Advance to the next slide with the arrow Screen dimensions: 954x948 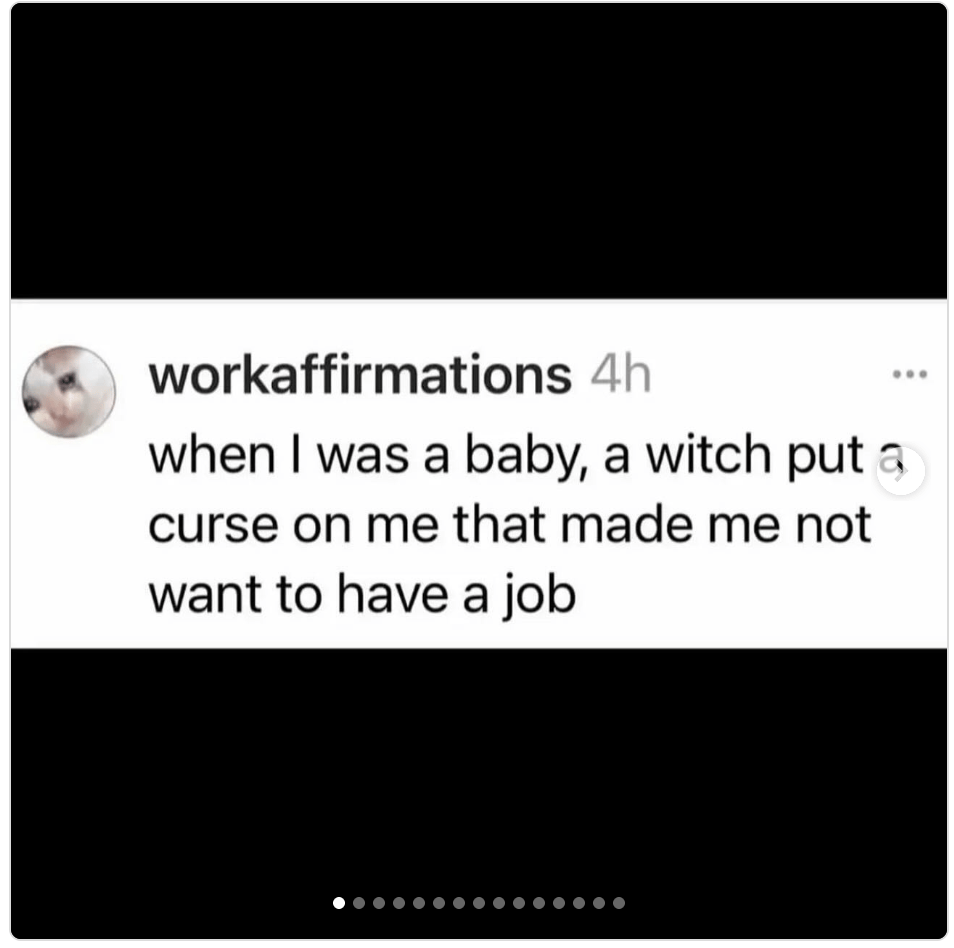[900, 471]
